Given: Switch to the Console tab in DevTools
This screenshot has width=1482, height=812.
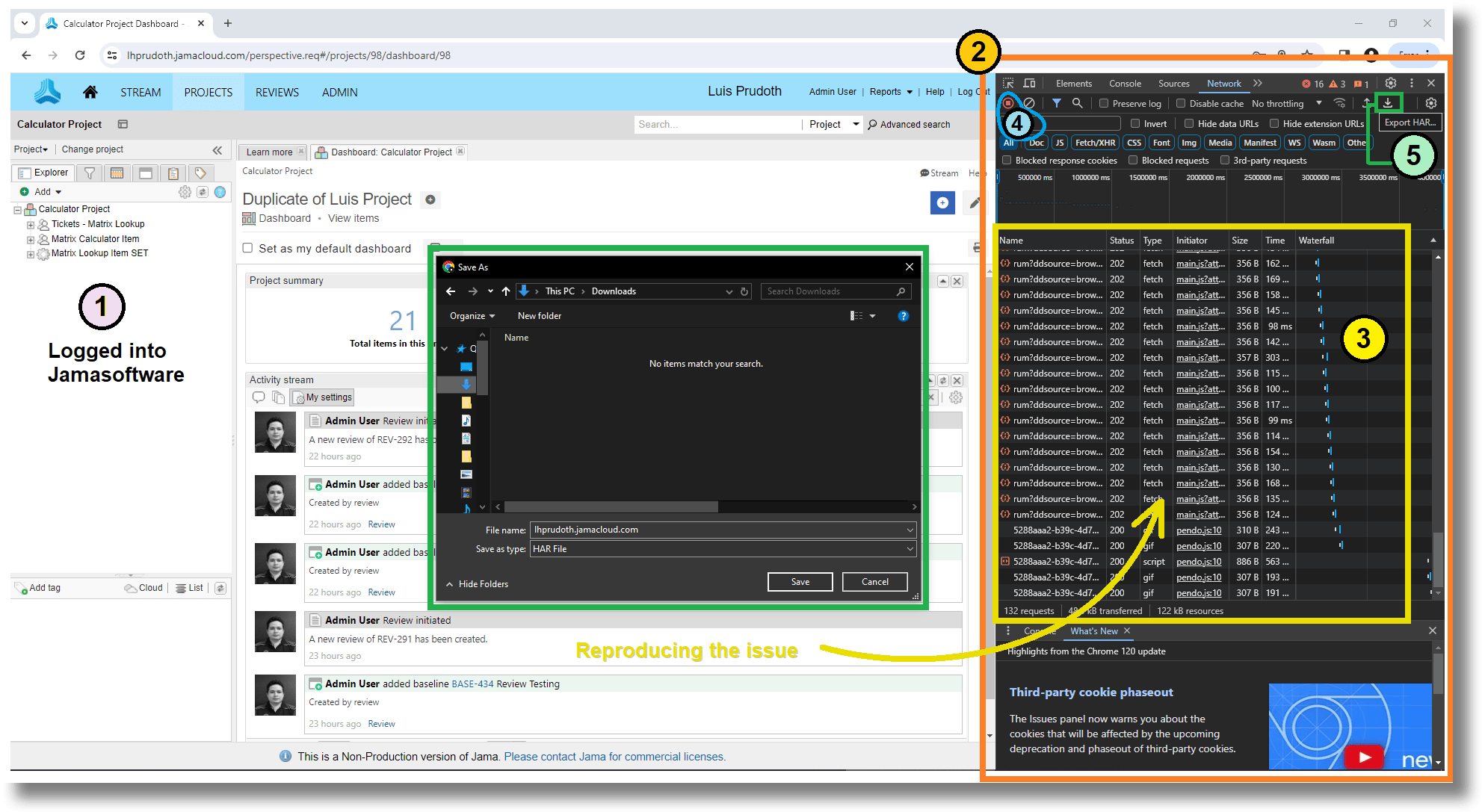Looking at the screenshot, I should 1125,83.
